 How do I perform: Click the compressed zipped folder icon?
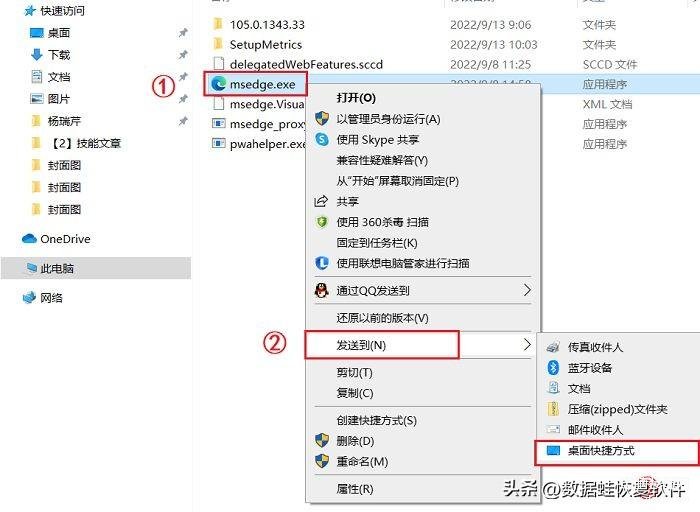tap(553, 408)
